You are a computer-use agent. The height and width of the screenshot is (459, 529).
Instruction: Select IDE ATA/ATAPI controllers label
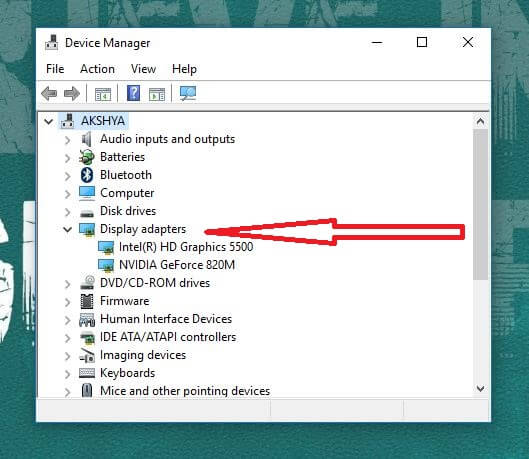click(168, 337)
